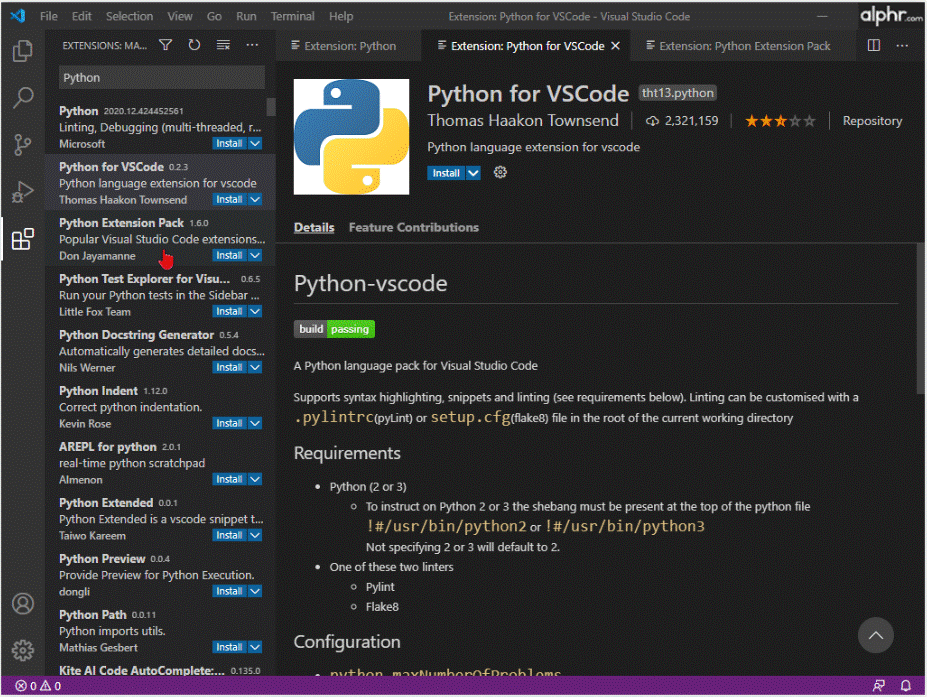927x697 pixels.
Task: Click the star rating of the extension
Action: (780, 121)
